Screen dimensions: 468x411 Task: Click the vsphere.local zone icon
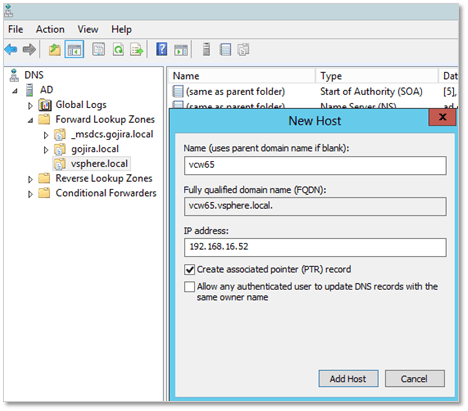(60, 164)
